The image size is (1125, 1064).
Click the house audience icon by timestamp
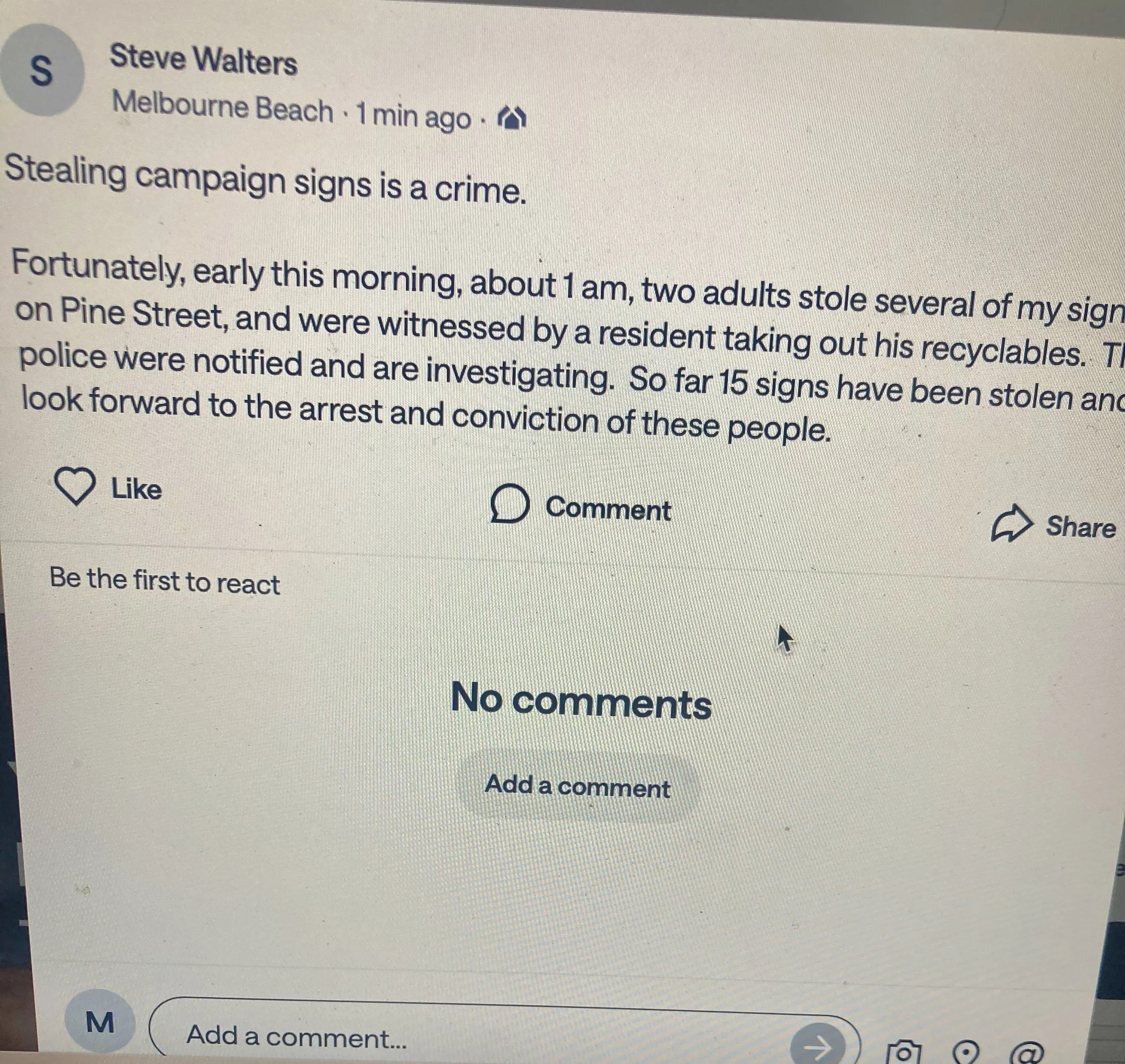[x=512, y=118]
